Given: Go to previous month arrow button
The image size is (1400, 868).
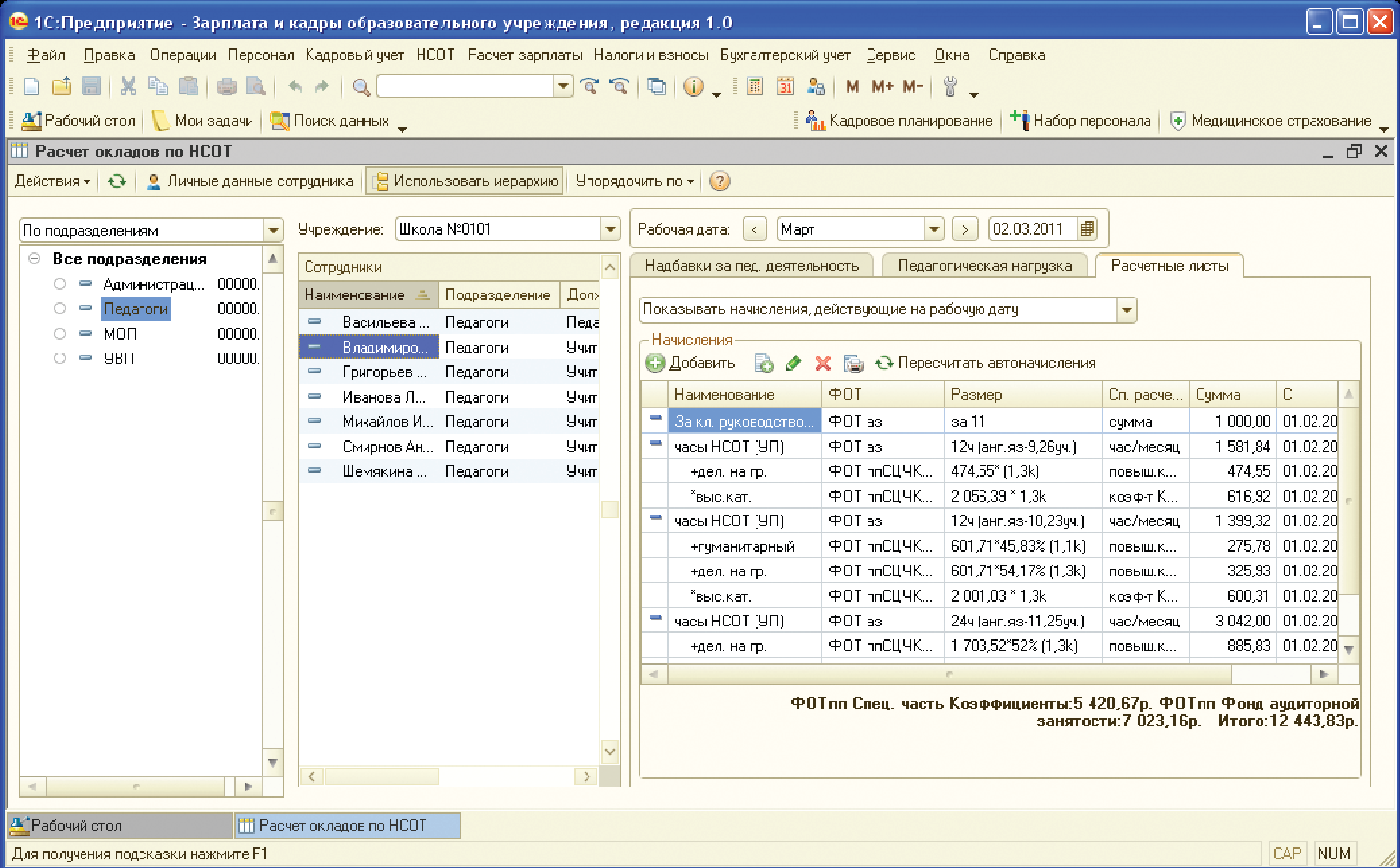Looking at the screenshot, I should (x=755, y=229).
